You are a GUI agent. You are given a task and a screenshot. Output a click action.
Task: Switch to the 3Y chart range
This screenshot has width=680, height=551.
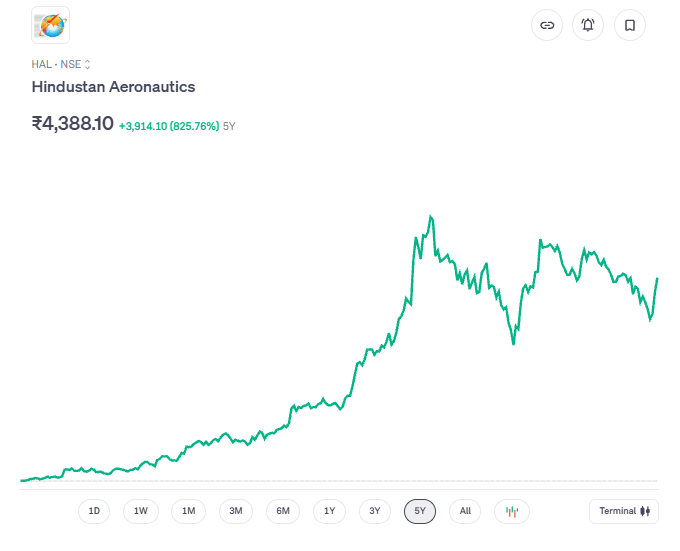click(x=375, y=511)
